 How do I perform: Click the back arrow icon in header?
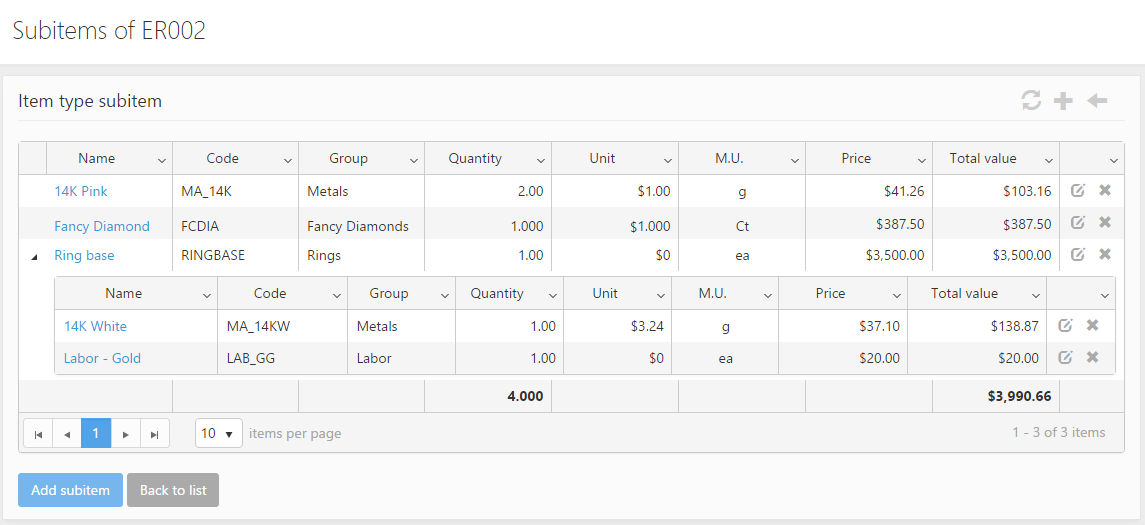[1097, 101]
